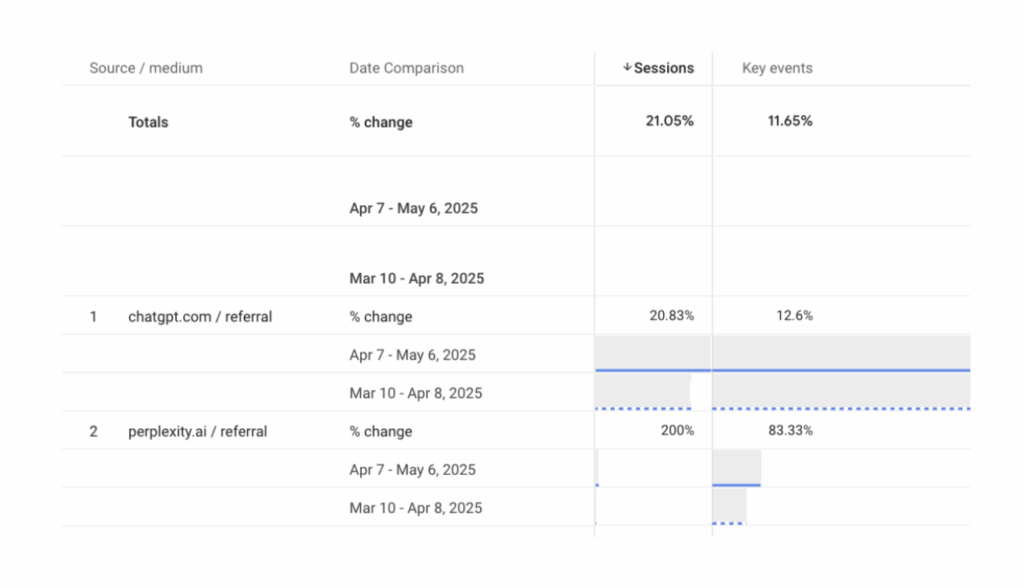Screen dimensions: 1024x588
Task: Select the 20.83% sessions change for chatgpt.com
Action: pos(671,316)
